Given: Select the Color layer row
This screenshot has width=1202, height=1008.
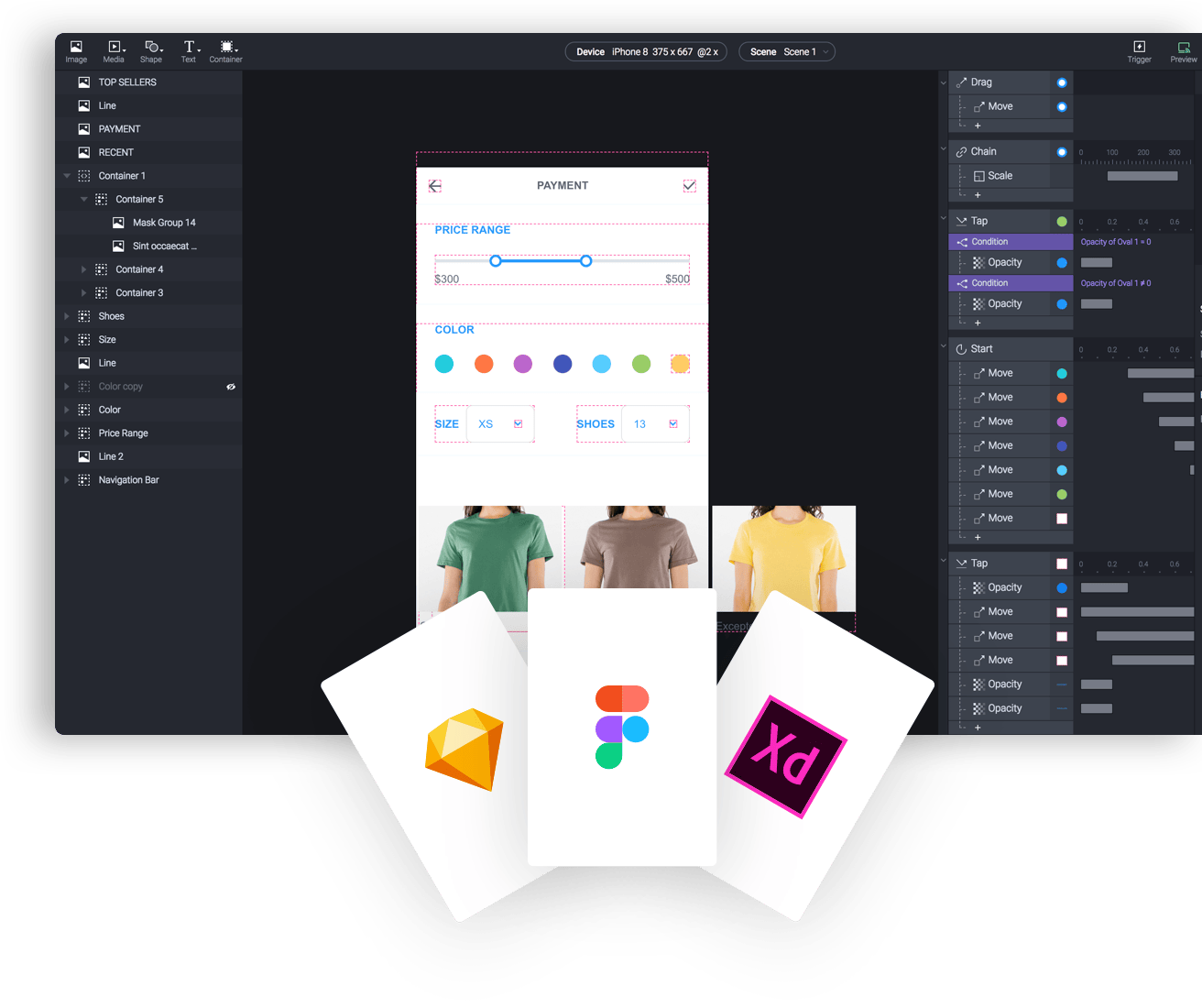Looking at the screenshot, I should pos(148,410).
